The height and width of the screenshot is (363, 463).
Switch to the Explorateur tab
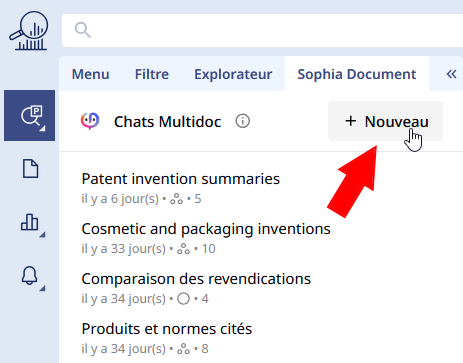click(233, 74)
